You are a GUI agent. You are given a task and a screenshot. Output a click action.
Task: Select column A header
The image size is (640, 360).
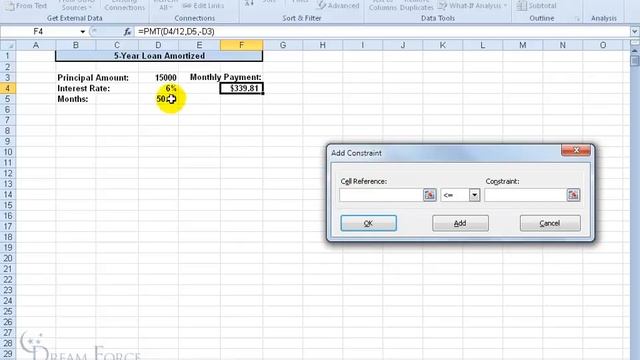[x=36, y=45]
